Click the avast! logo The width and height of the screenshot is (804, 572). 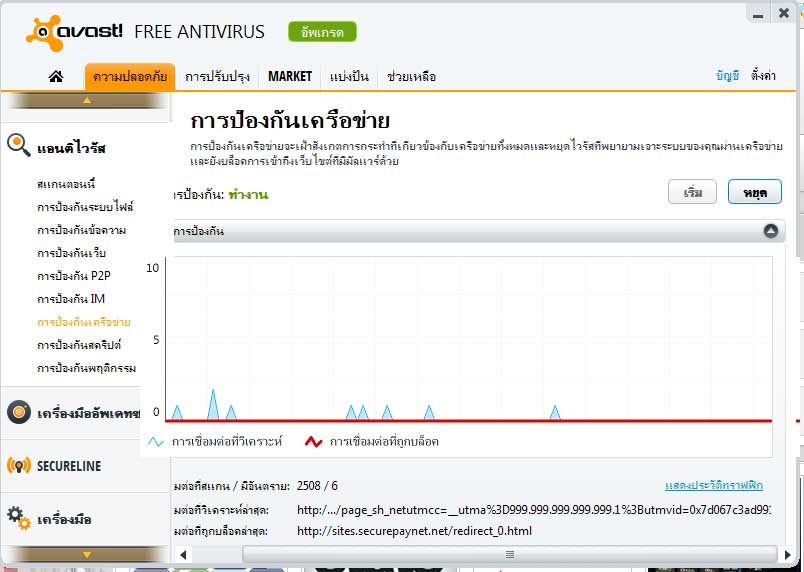point(75,33)
